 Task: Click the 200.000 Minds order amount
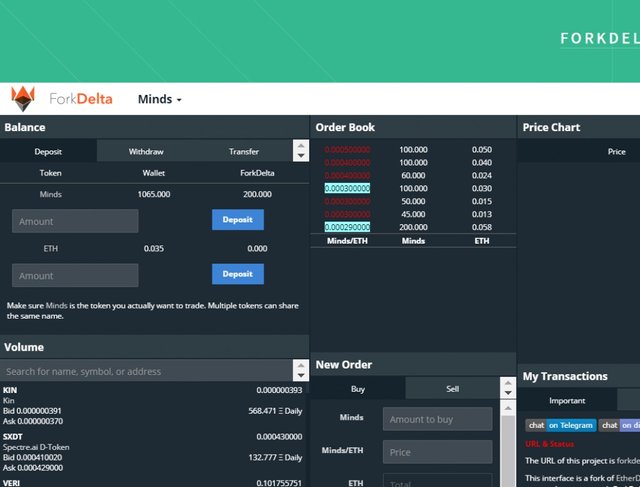pyautogui.click(x=413, y=227)
